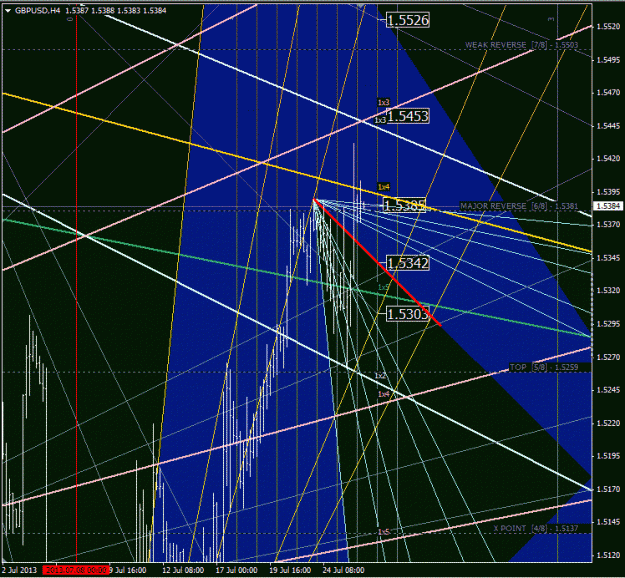Click the 1.5395 price axis tick
The image size is (625, 578).
tap(608, 192)
